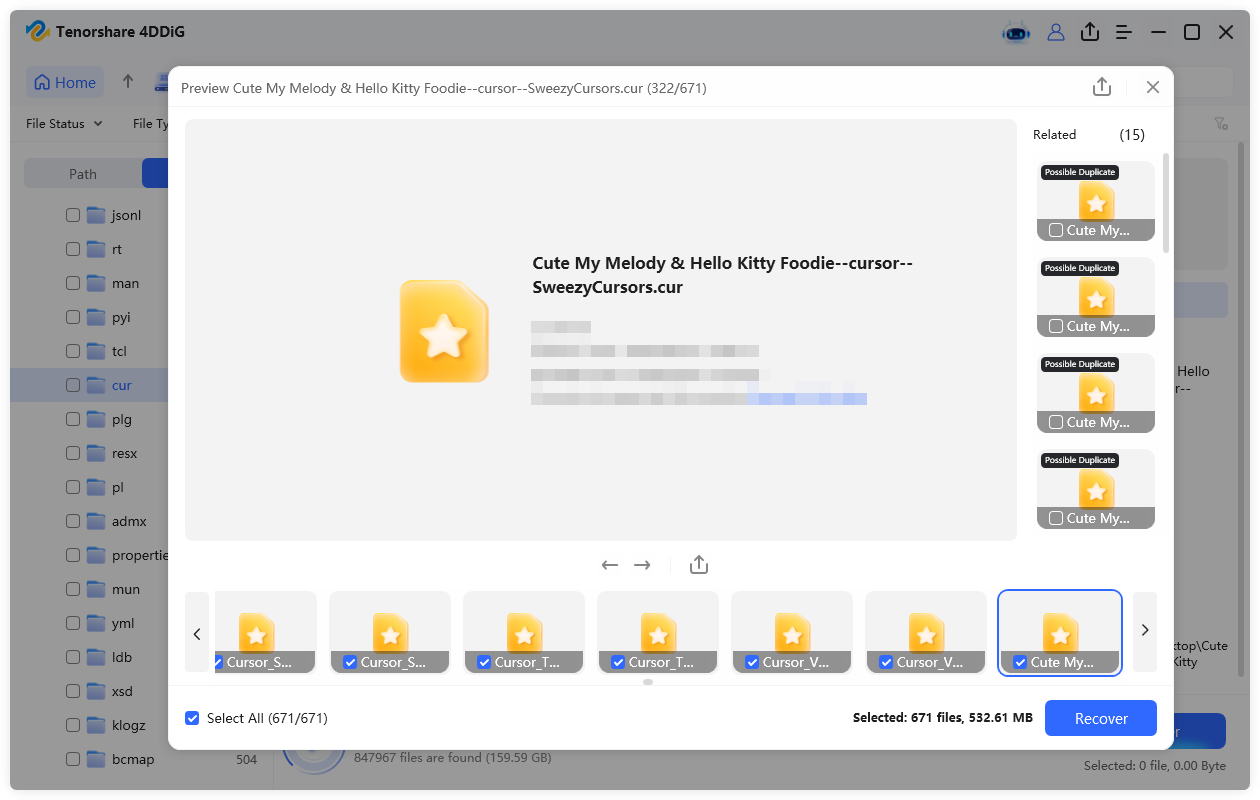Viewport: 1260px width, 800px height.
Task: Uncheck the Select All (671/671) checkbox
Action: pyautogui.click(x=192, y=718)
